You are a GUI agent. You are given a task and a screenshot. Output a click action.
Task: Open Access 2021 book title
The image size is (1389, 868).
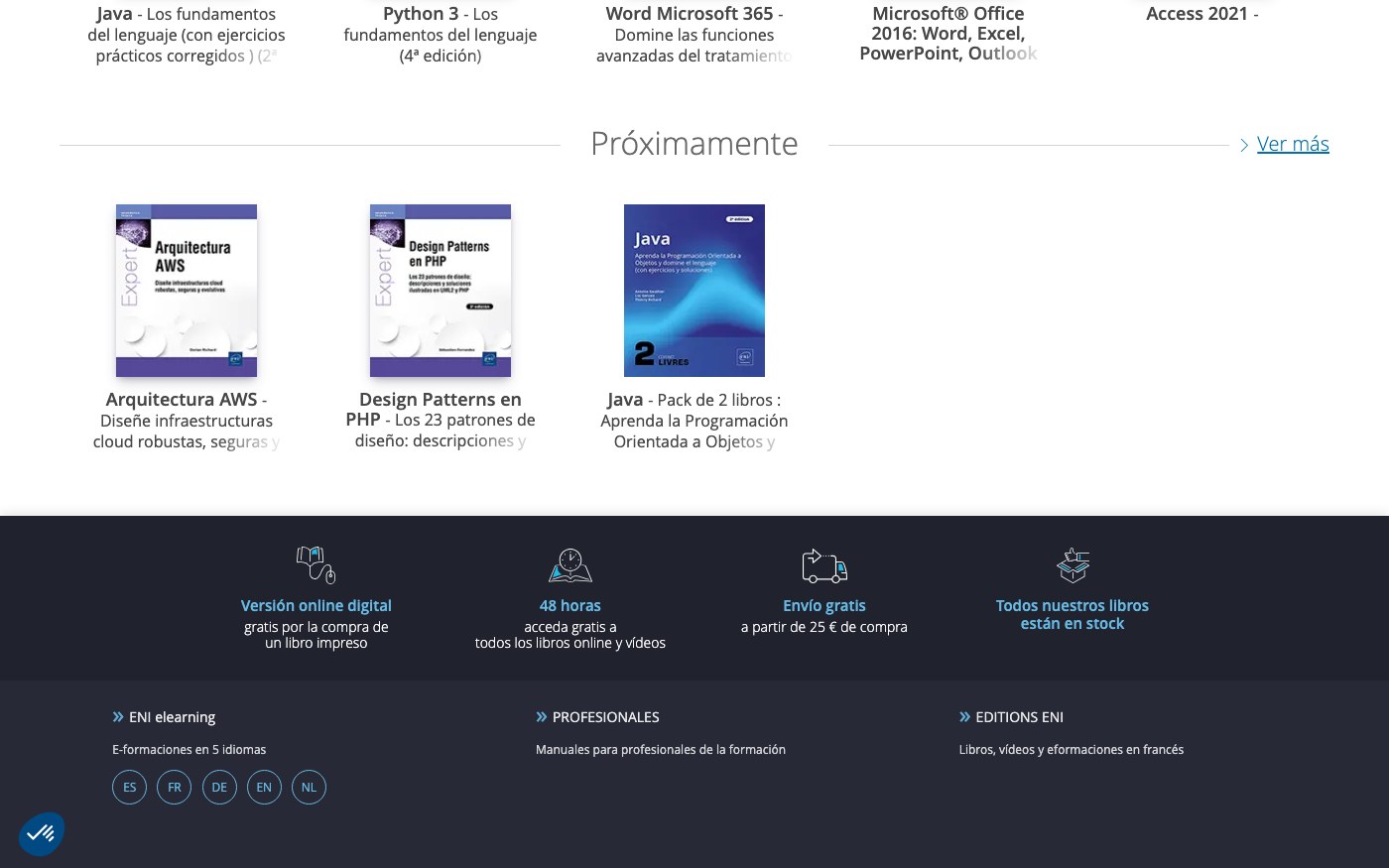tap(1202, 14)
